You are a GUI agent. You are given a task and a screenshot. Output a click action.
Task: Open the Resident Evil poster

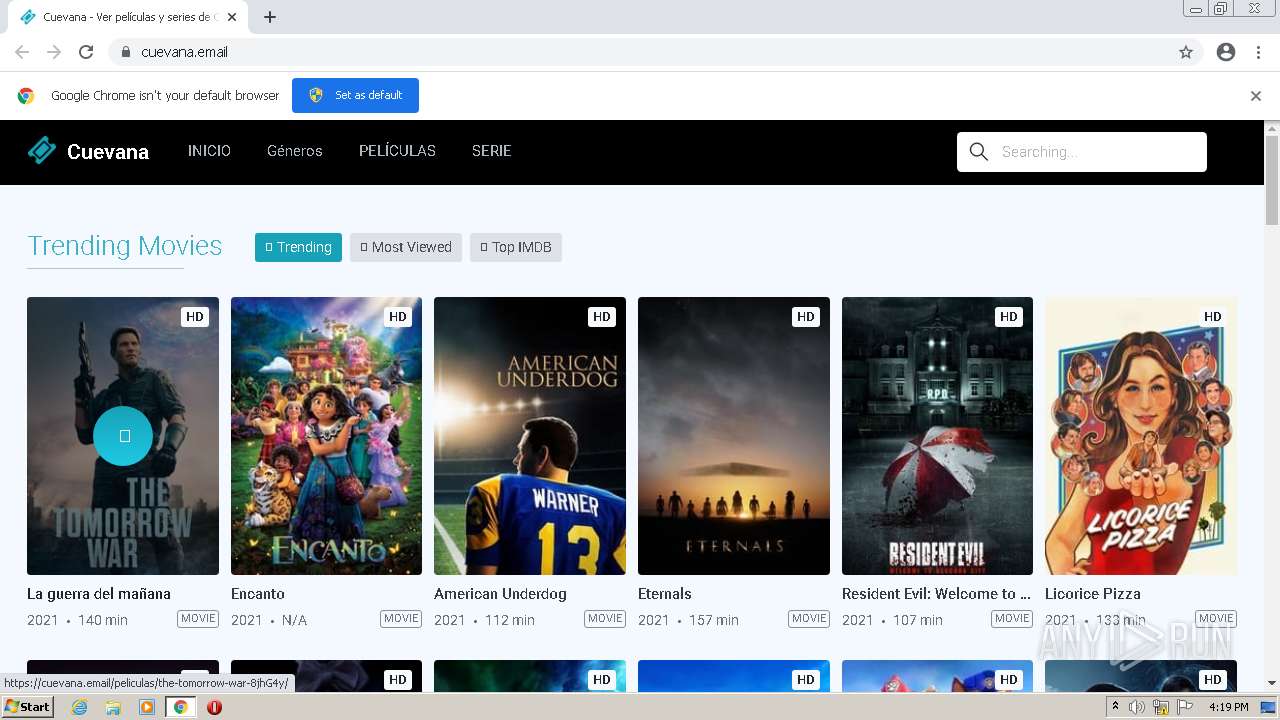937,436
